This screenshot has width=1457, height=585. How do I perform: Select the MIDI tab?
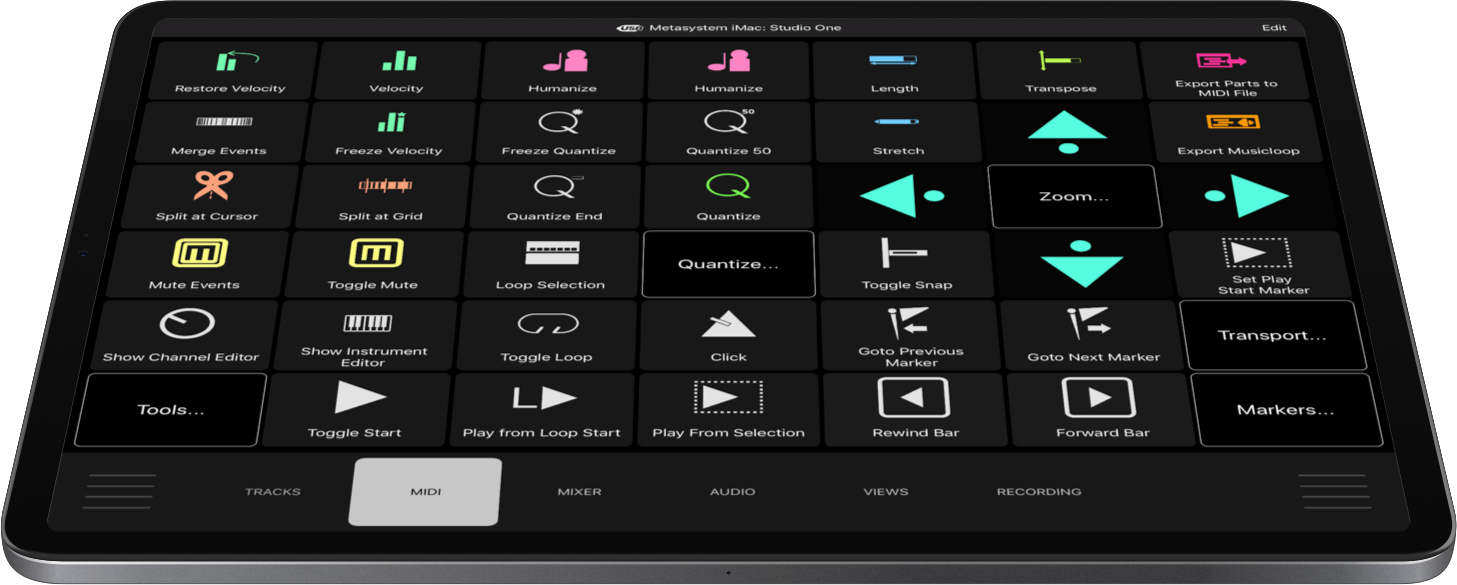426,492
